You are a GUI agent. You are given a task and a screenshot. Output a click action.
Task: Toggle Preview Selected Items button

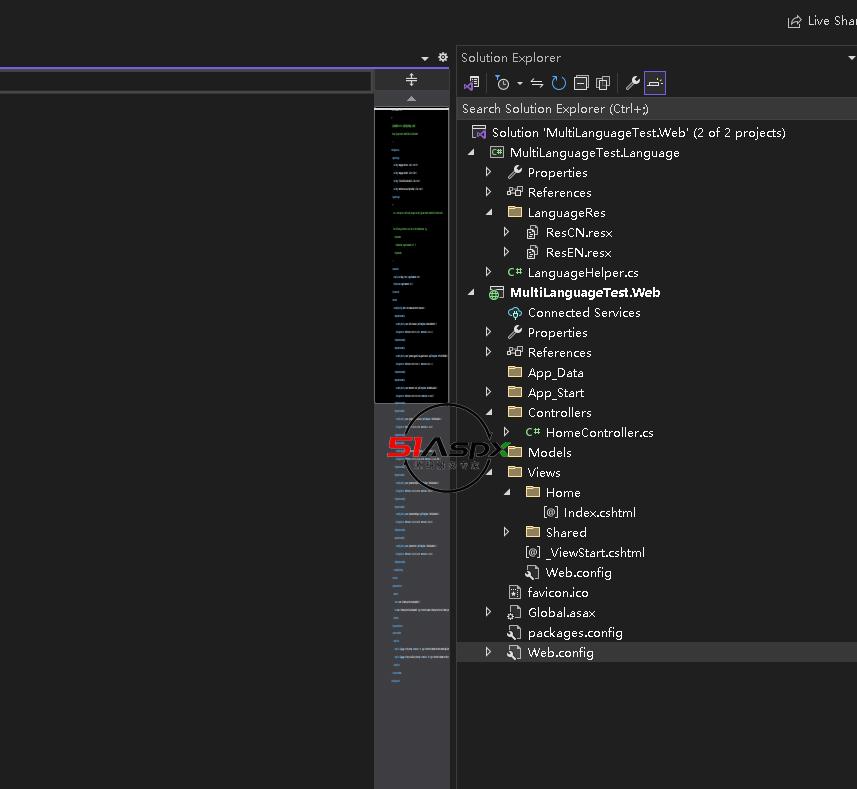click(x=655, y=83)
